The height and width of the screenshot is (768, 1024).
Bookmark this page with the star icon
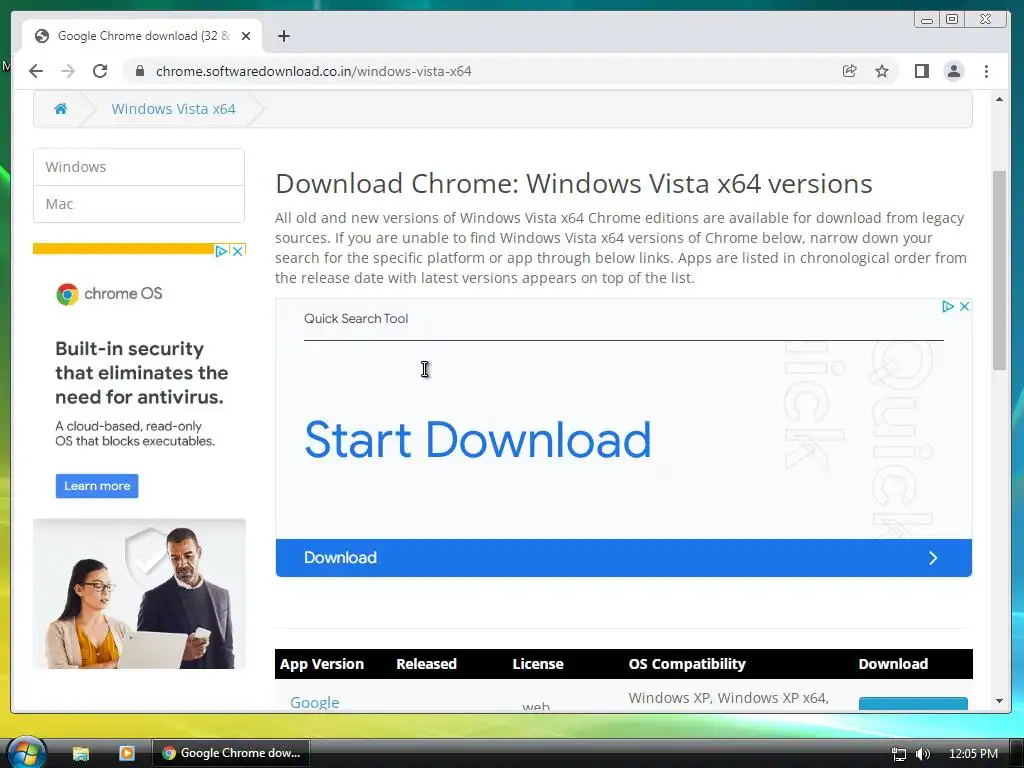(882, 71)
